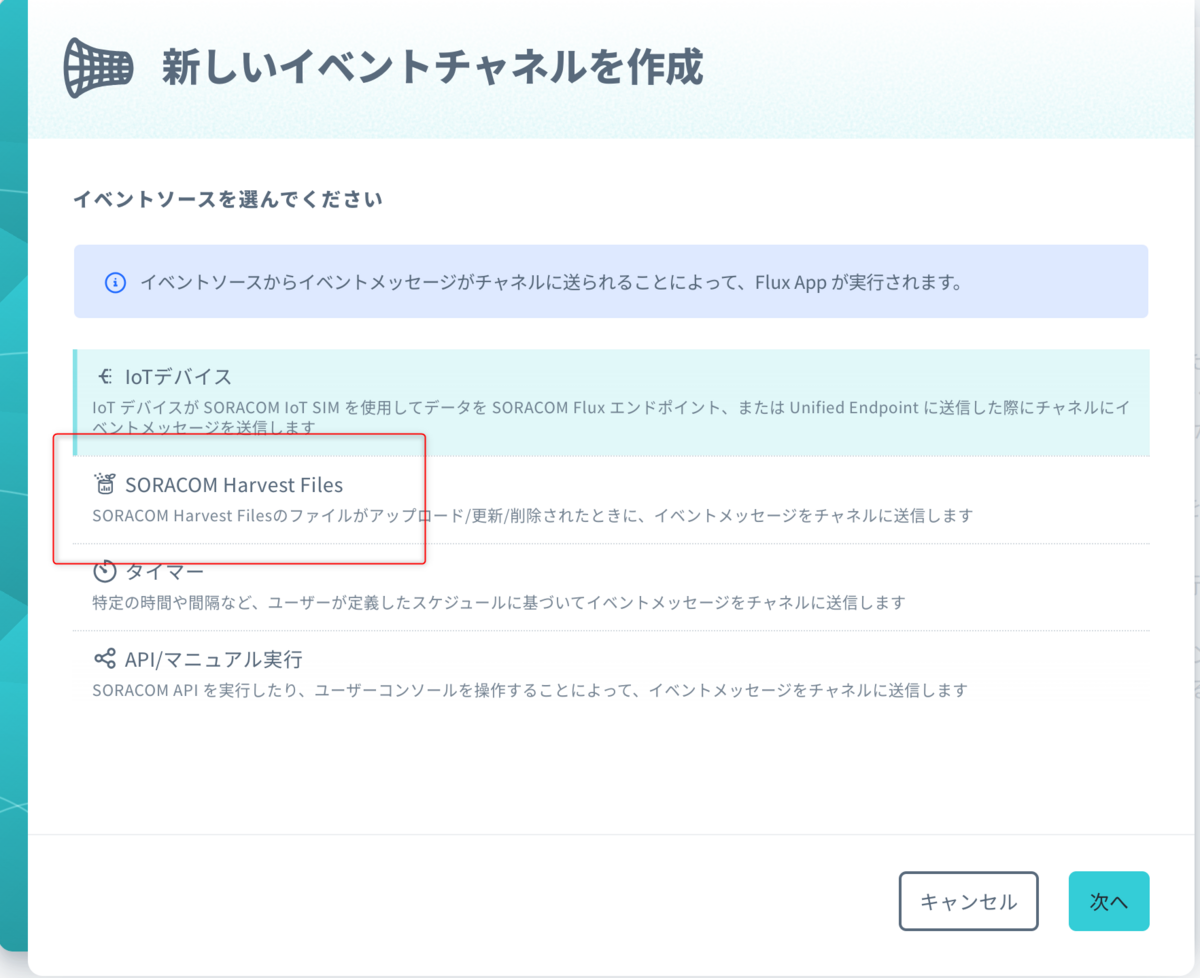Select the IoTデバイス event source
The height and width of the screenshot is (978, 1200).
tap(612, 403)
